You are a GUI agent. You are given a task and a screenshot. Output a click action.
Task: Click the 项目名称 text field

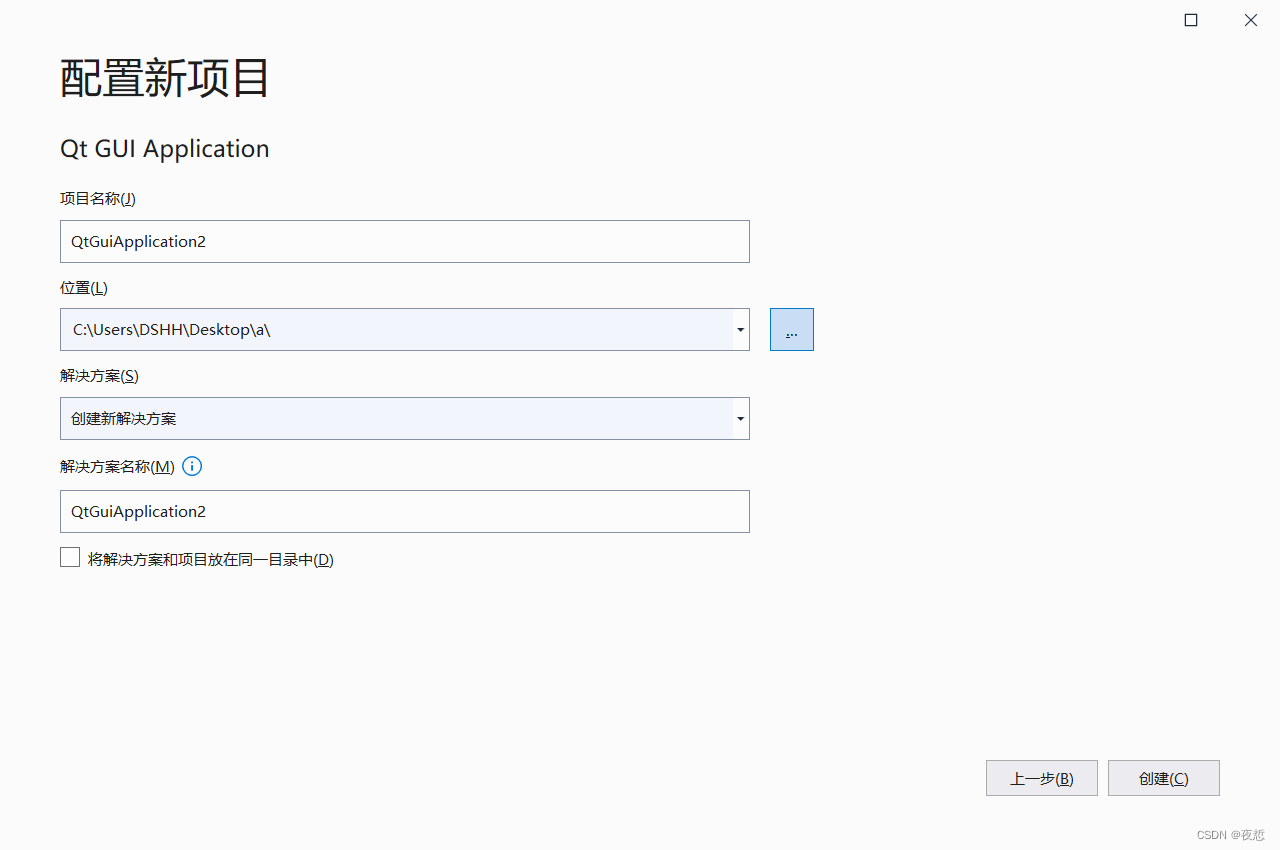point(404,242)
